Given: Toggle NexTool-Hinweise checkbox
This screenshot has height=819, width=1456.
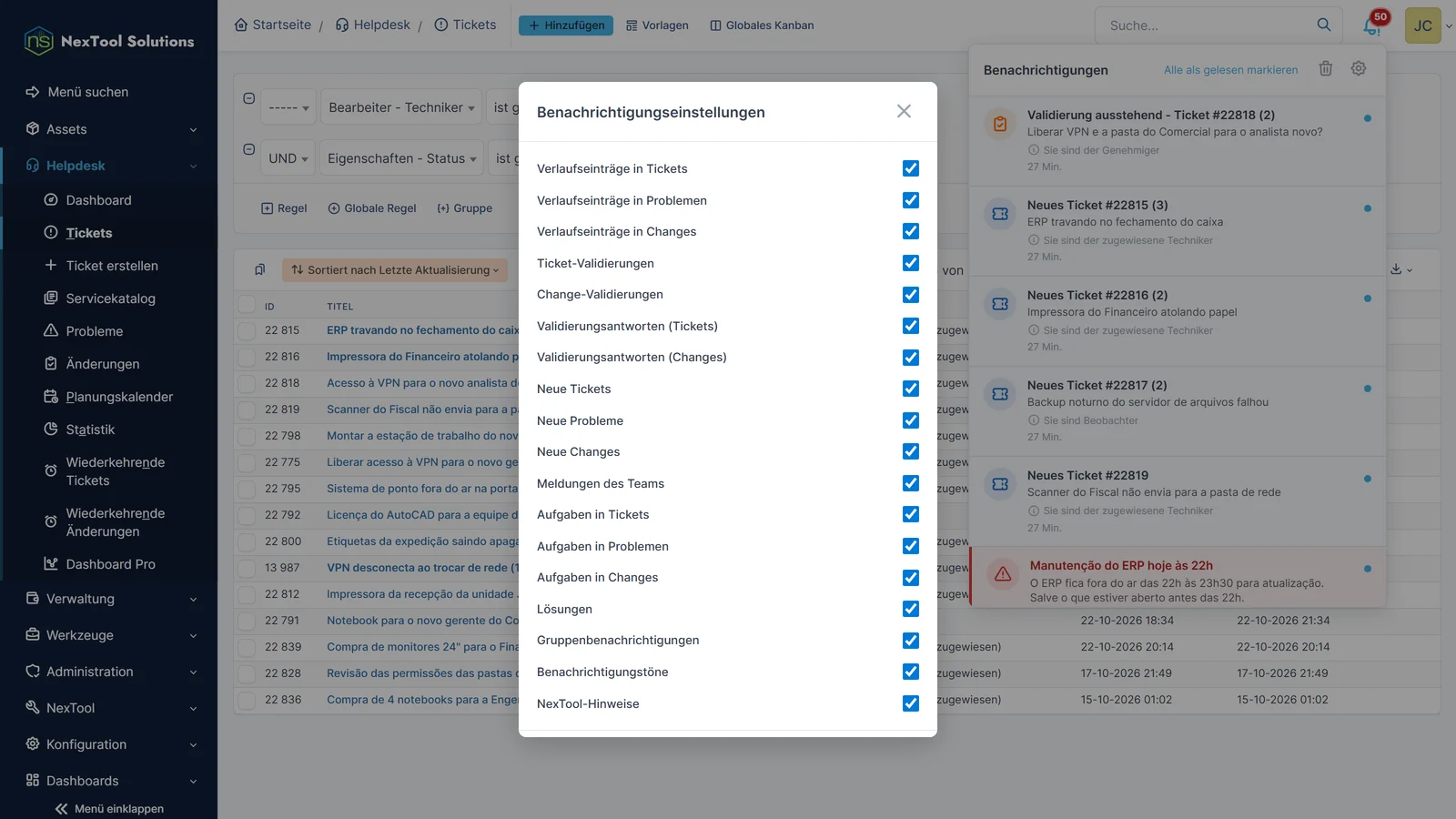Looking at the screenshot, I should 911,703.
